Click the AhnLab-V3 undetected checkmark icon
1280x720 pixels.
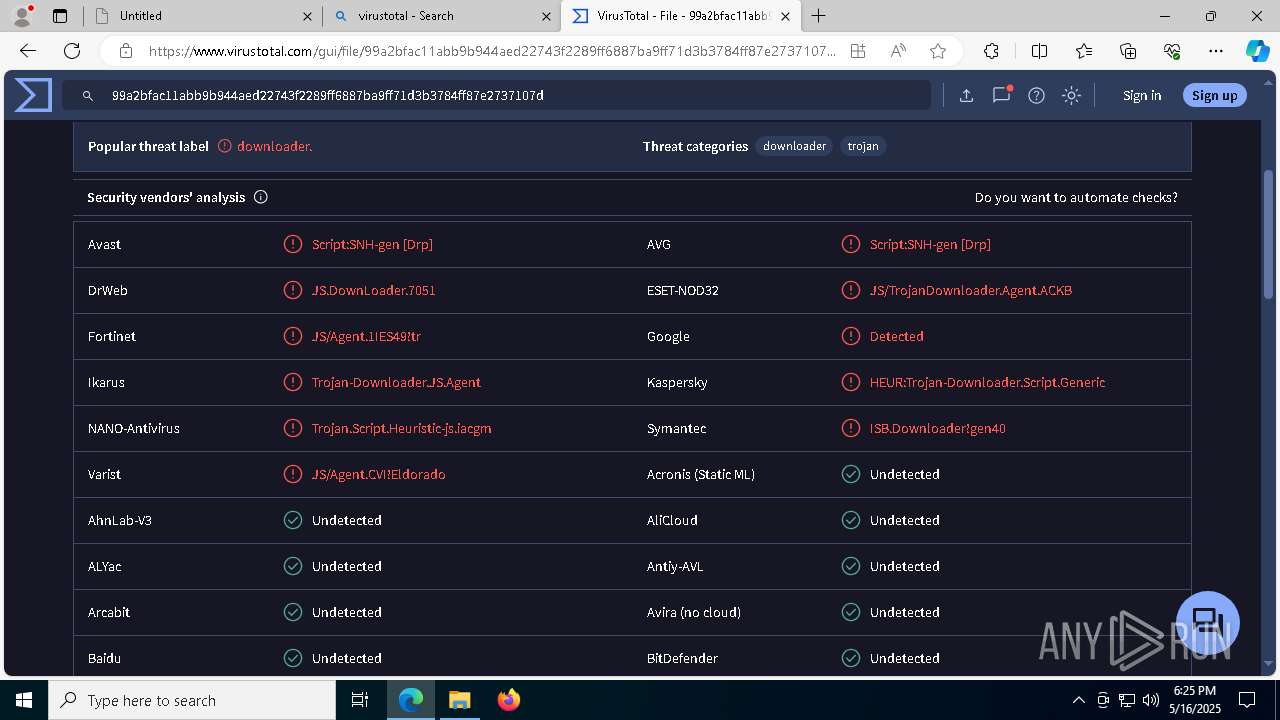tap(293, 520)
